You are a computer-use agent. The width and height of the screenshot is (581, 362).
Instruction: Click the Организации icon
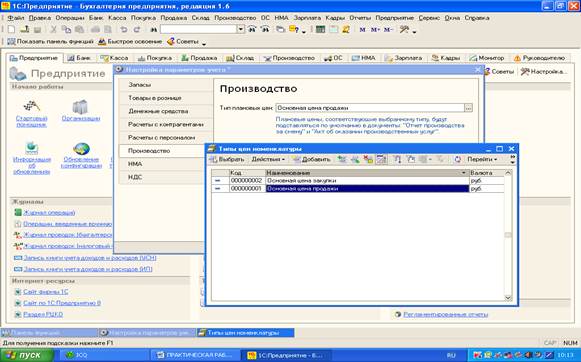point(80,108)
